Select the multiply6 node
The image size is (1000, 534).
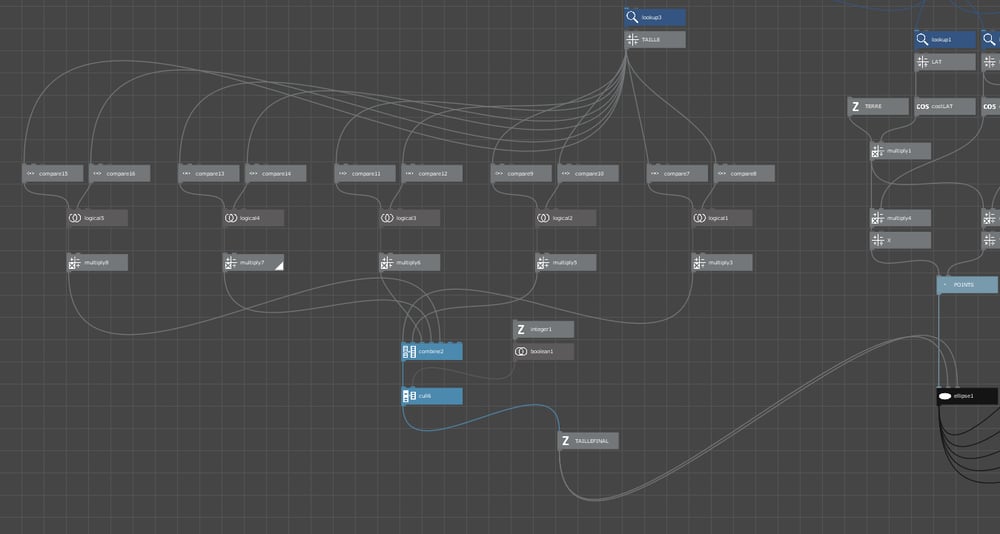tap(410, 263)
